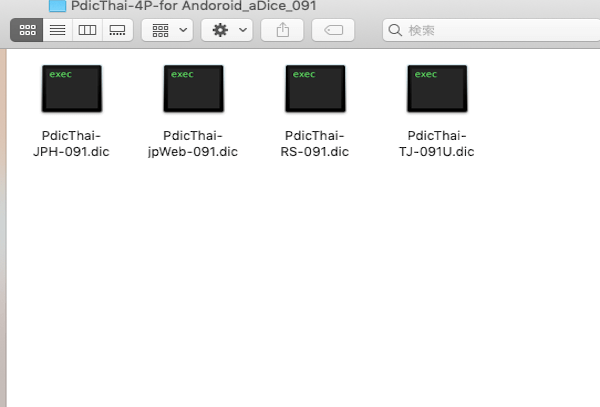Switch to icon view mode
The width and height of the screenshot is (600, 407).
coord(26,30)
